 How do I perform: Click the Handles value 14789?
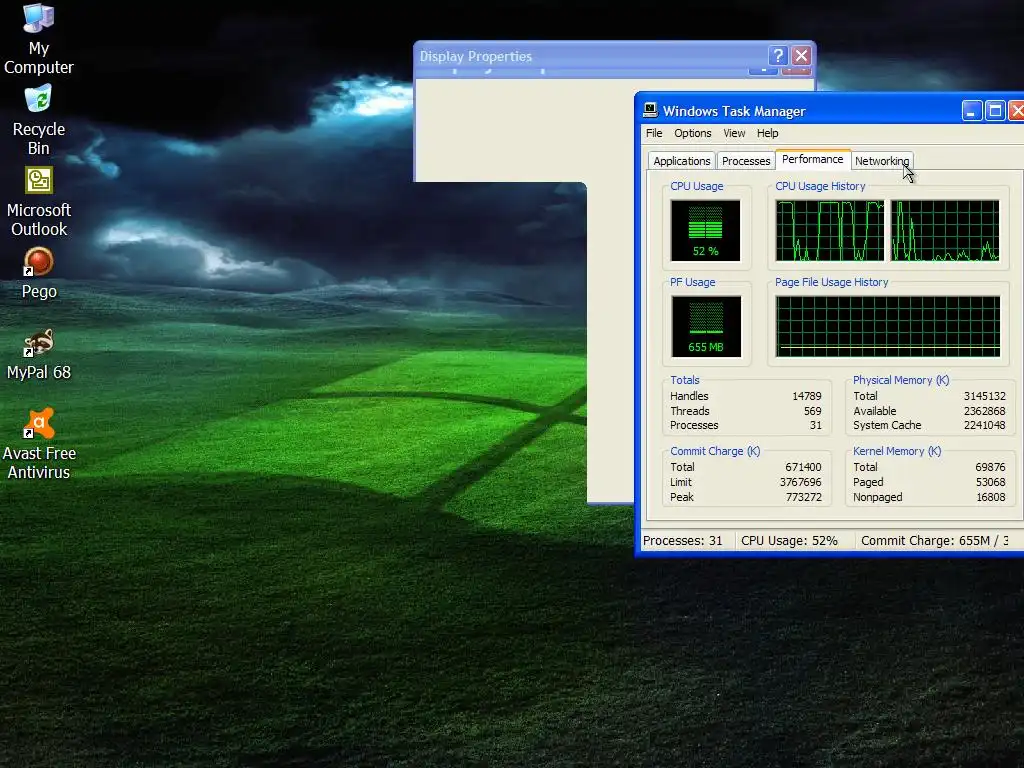pos(807,396)
